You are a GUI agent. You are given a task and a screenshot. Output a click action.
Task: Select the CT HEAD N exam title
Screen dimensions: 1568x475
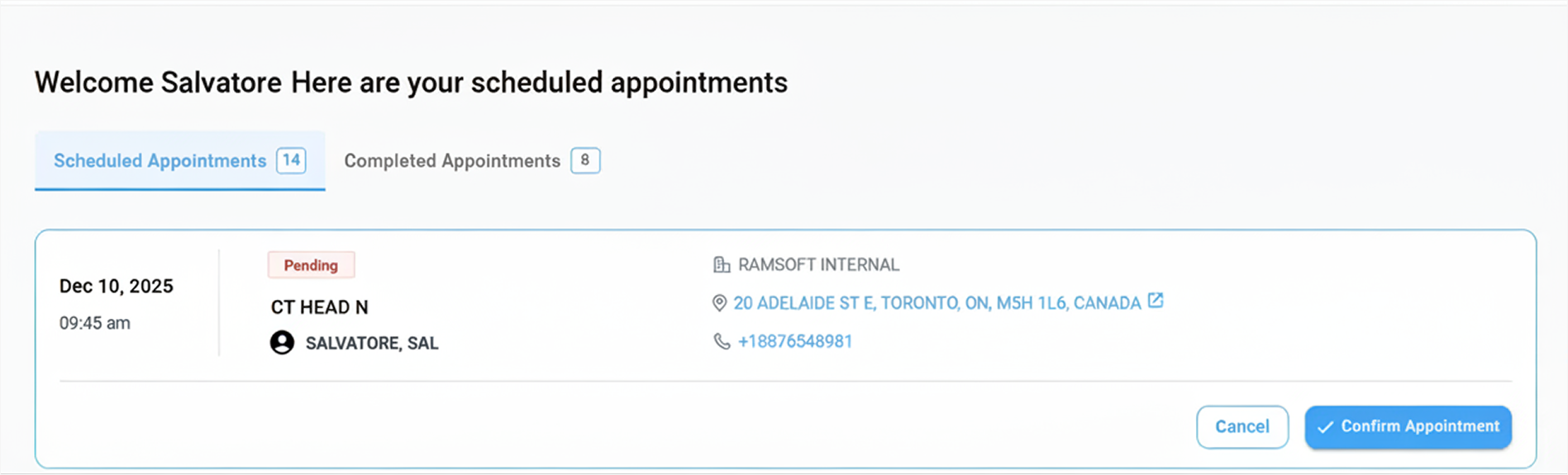point(320,307)
